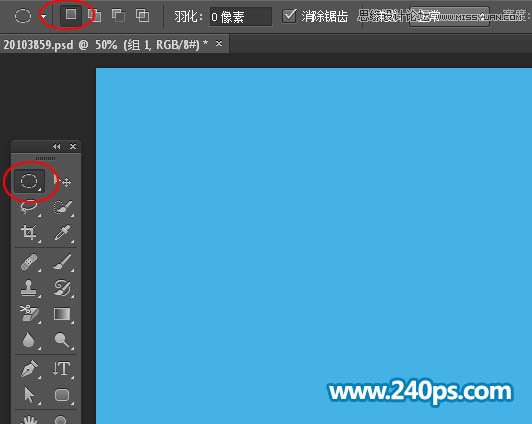532x424 pixels.
Task: Select the Dodge tool
Action: coord(63,340)
